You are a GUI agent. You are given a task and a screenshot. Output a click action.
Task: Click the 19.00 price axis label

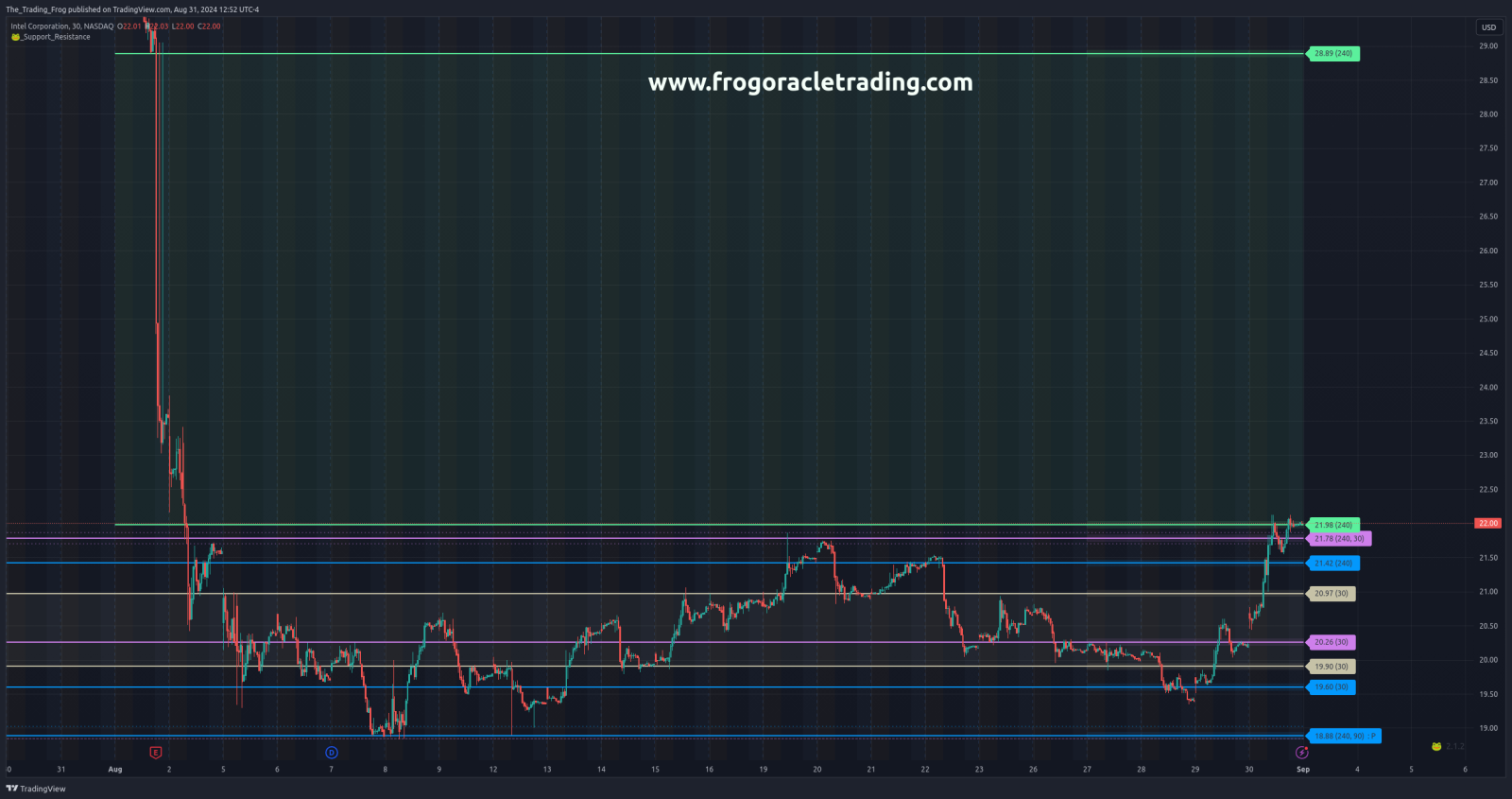pyautogui.click(x=1487, y=728)
